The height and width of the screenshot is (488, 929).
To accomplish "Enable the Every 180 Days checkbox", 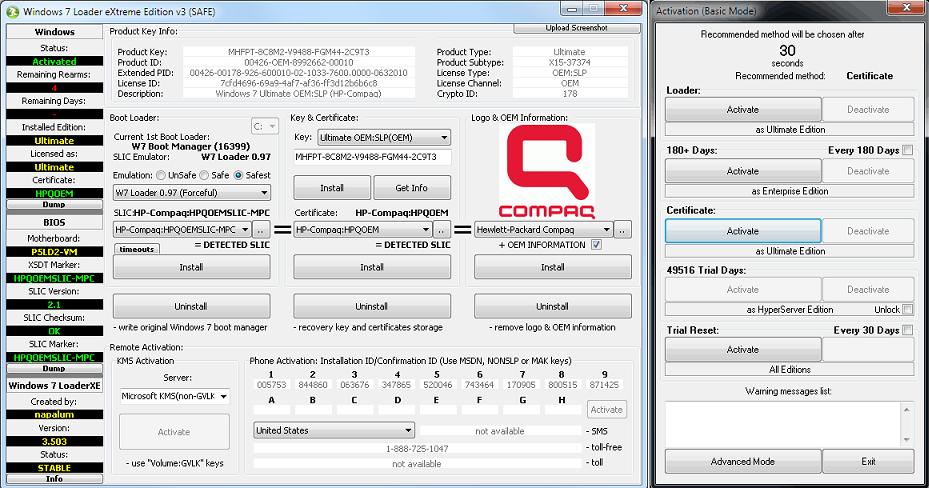I will tap(908, 150).
